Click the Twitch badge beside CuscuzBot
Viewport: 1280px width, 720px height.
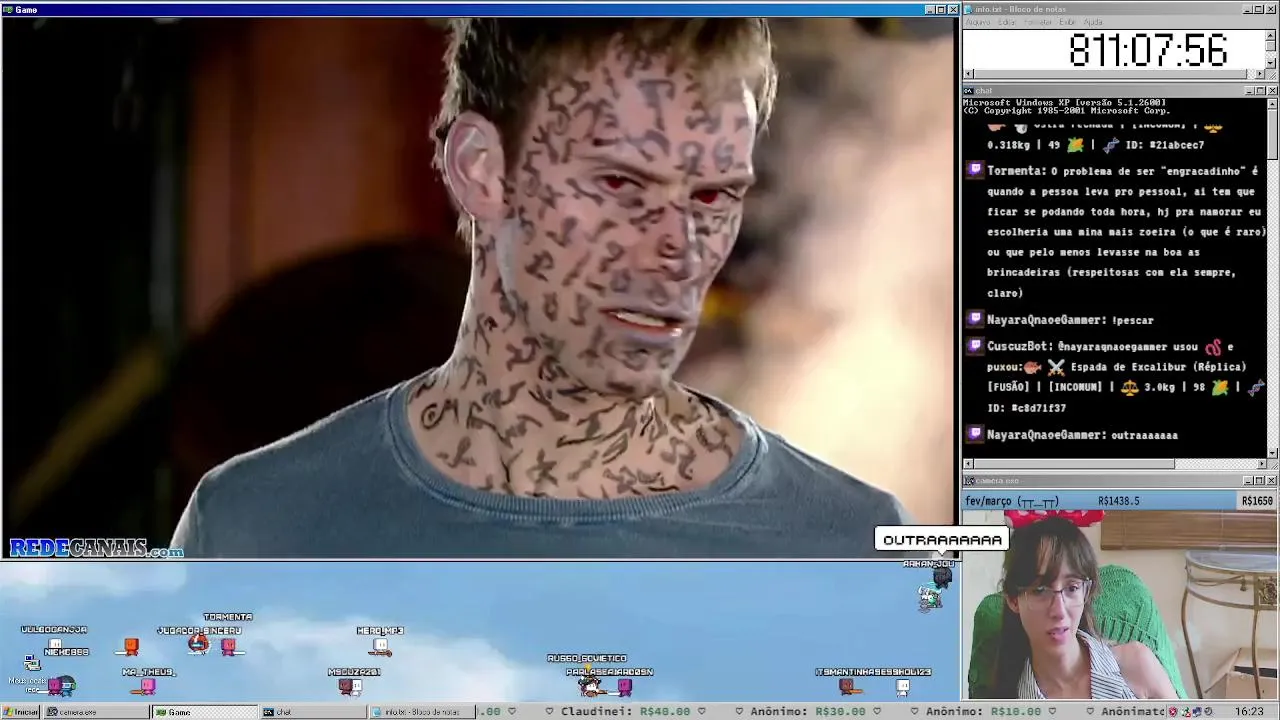click(x=975, y=346)
